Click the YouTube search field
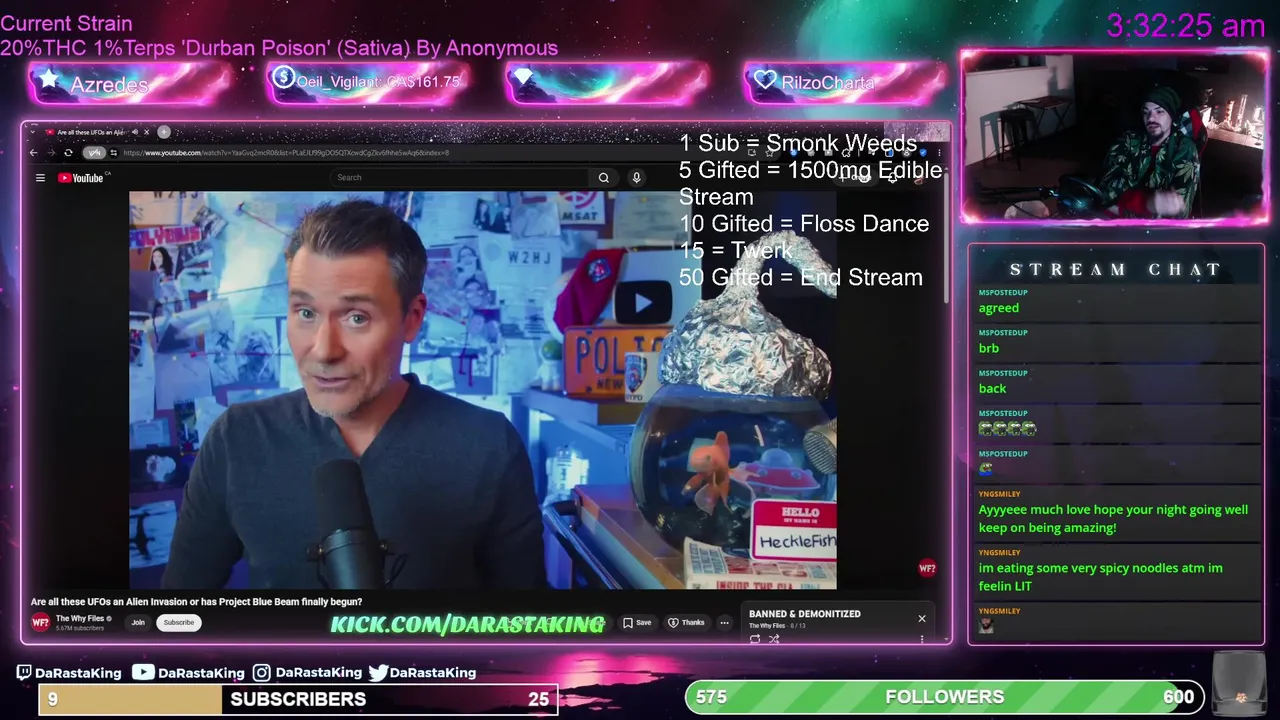The width and height of the screenshot is (1280, 720). 461,177
